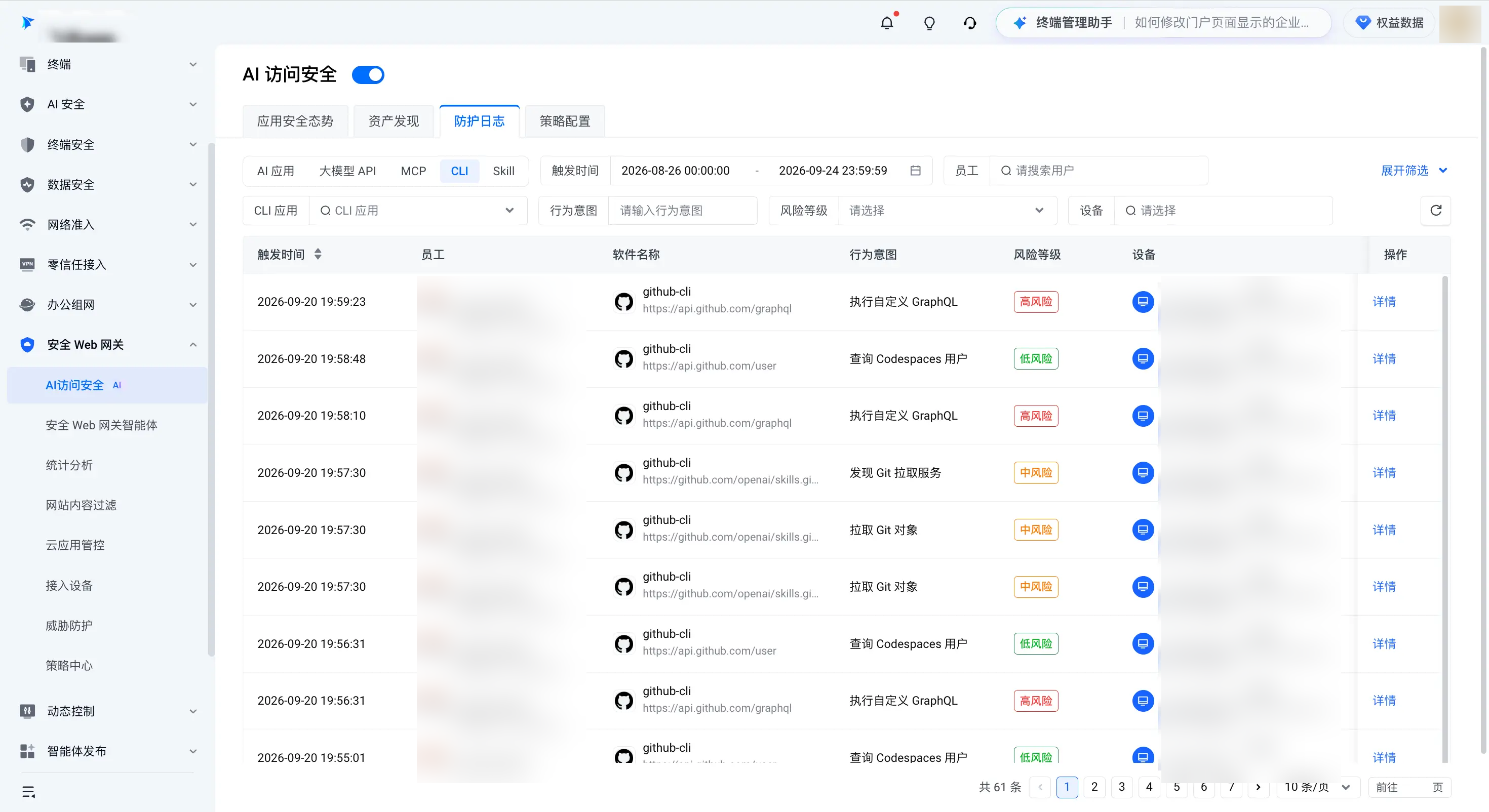Click the 终端管理助手 search bar
This screenshot has width=1489, height=812.
[x=1163, y=23]
